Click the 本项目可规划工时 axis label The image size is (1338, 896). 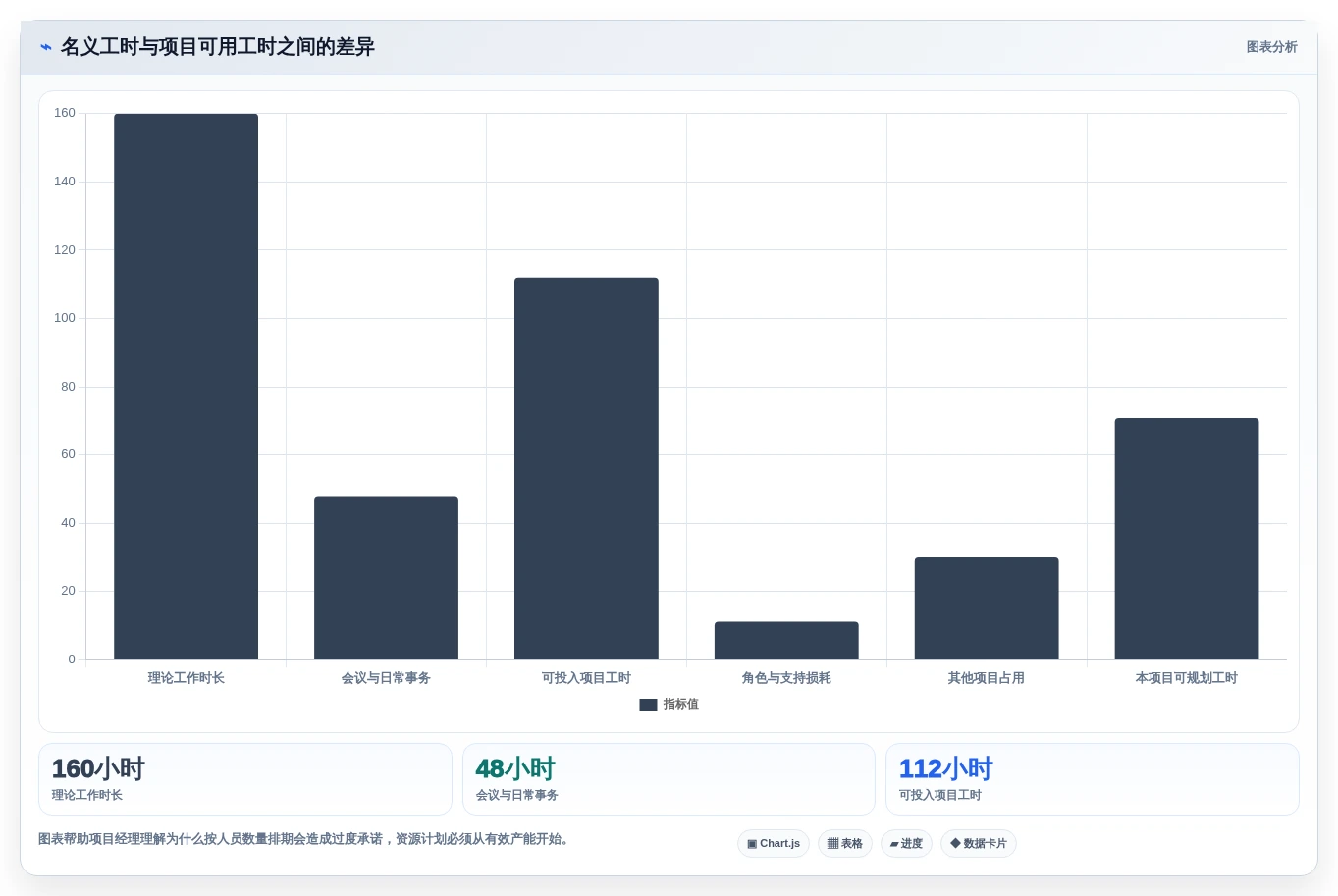pyautogui.click(x=1187, y=678)
